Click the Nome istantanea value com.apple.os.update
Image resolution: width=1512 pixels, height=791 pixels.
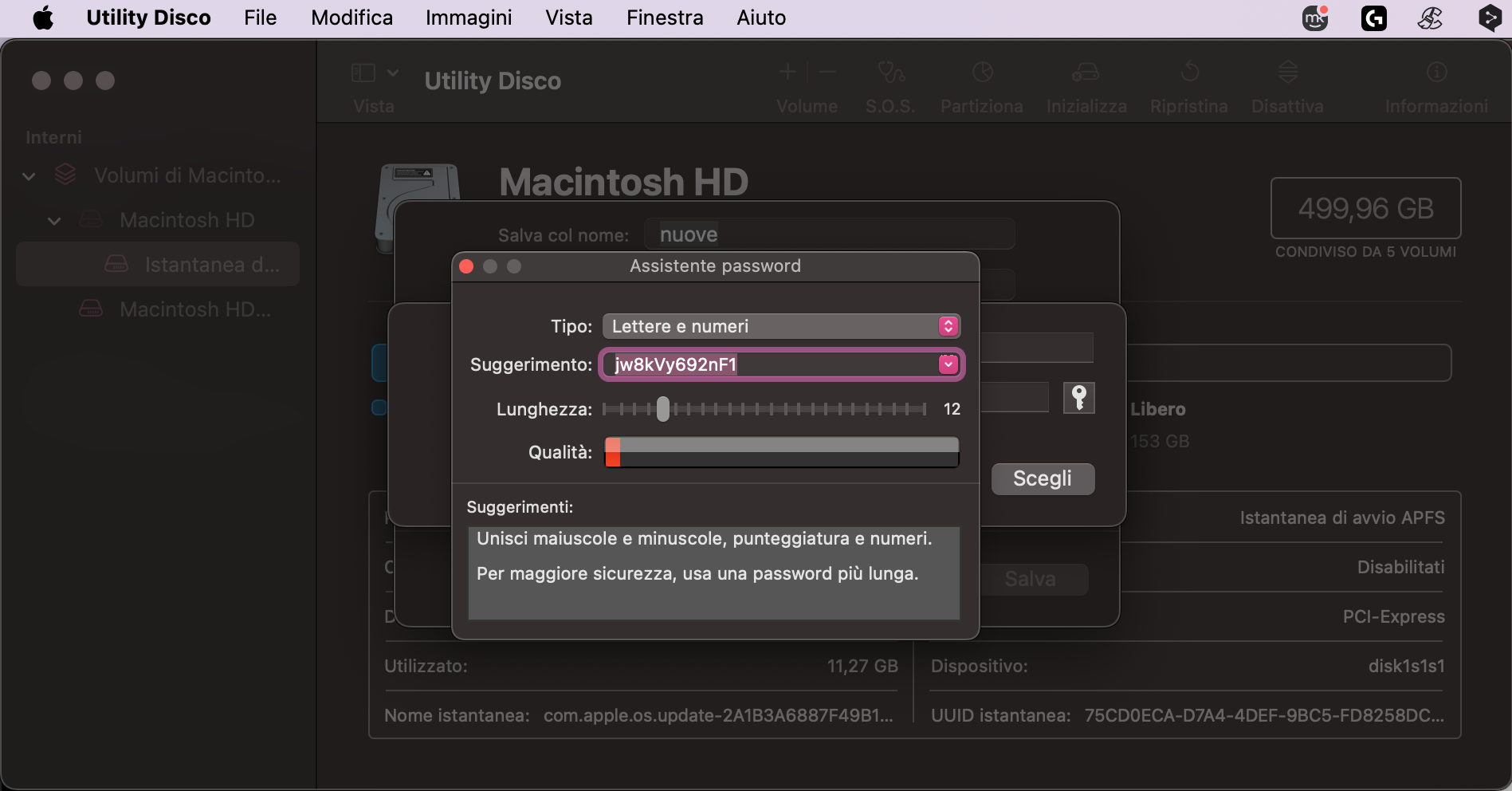point(718,715)
